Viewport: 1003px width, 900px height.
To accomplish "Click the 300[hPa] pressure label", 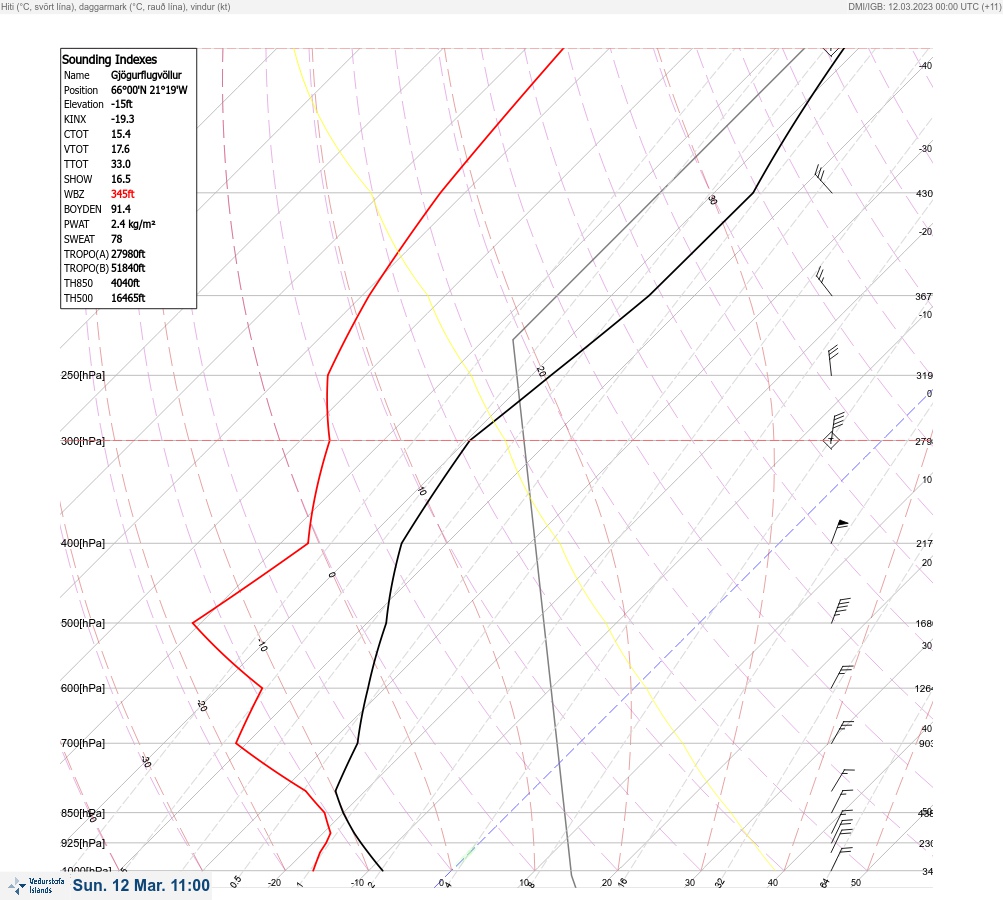I will [83, 441].
